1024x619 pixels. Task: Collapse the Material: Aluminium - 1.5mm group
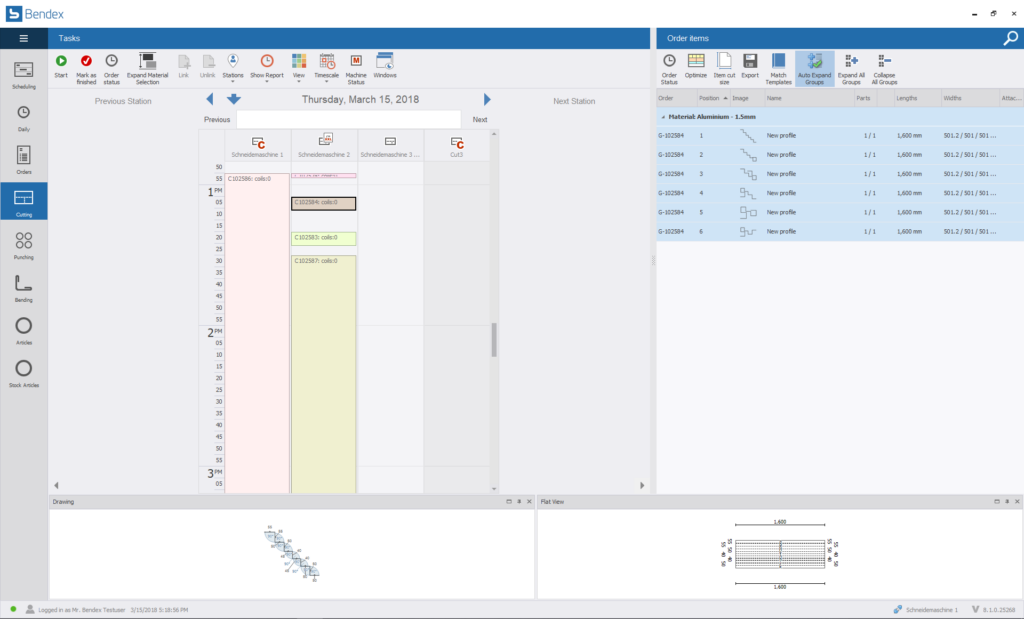tap(661, 115)
